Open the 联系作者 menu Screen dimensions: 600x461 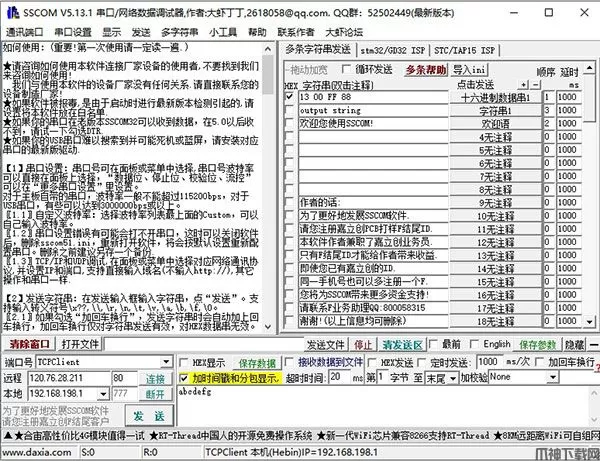[295, 32]
